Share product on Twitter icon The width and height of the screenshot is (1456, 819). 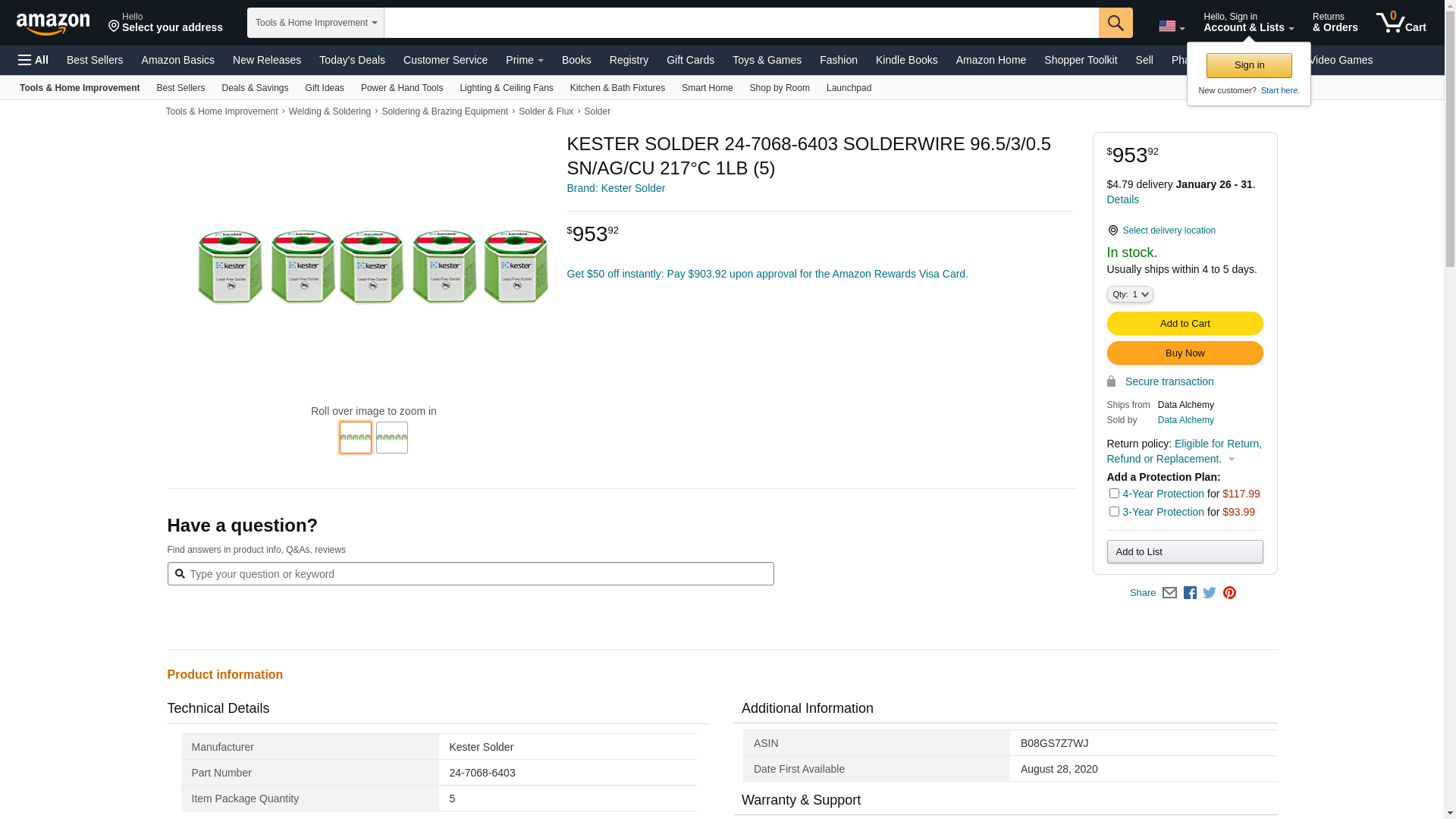coord(1210,593)
